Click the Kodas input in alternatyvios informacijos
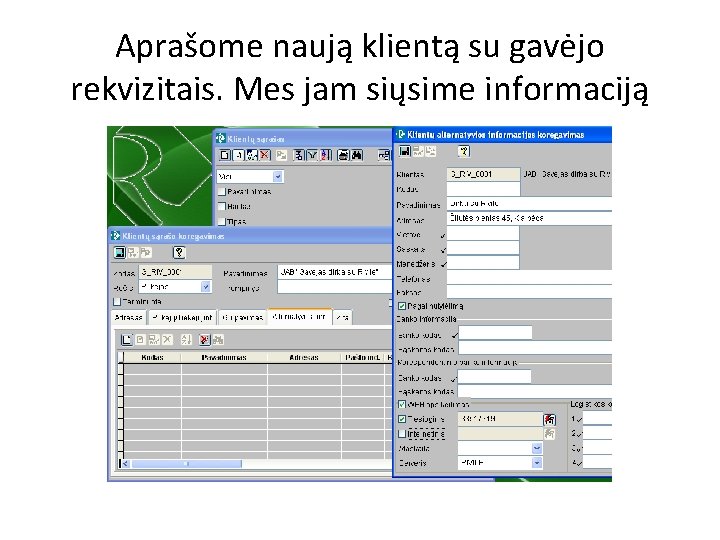 (483, 189)
